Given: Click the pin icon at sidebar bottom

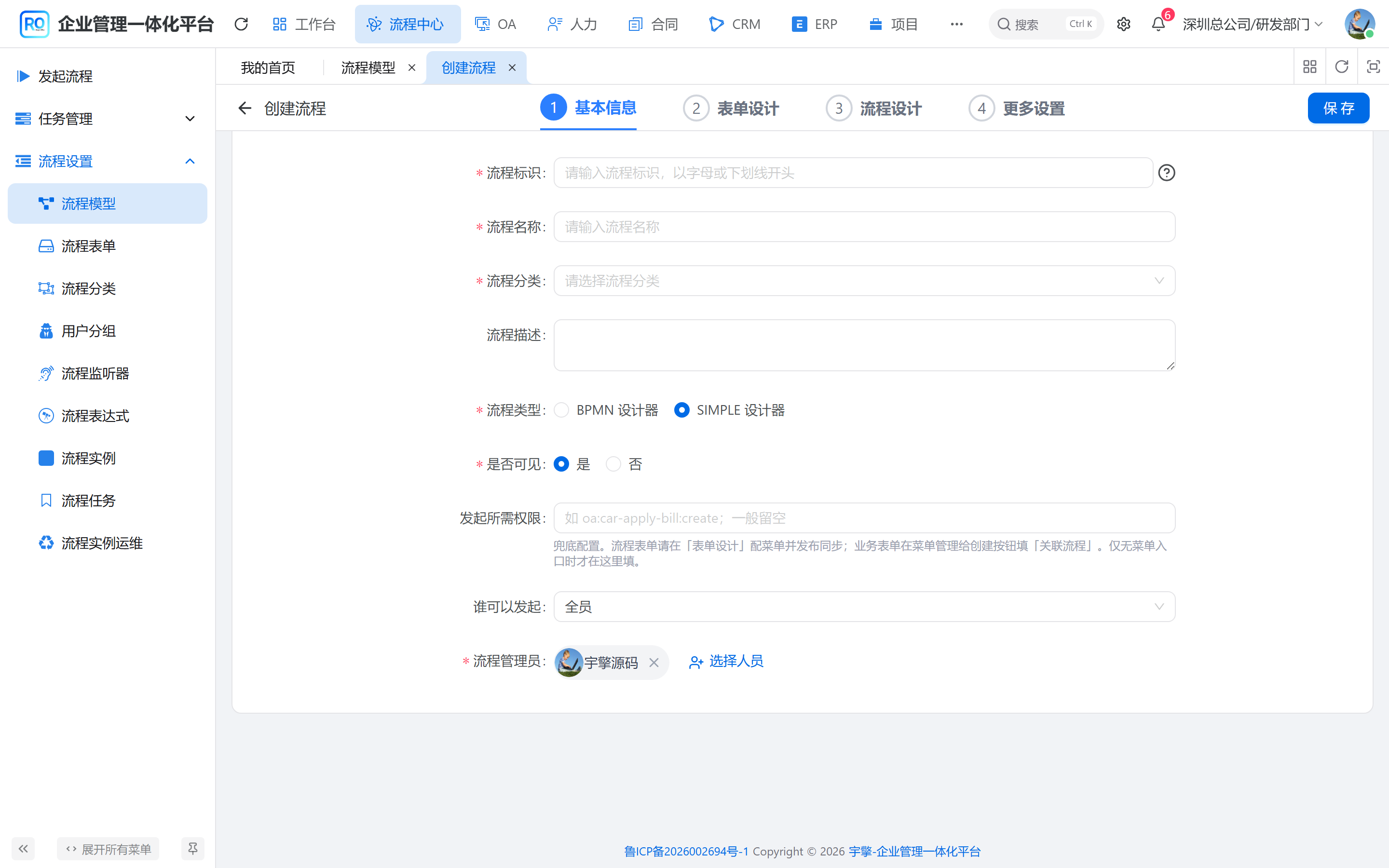Looking at the screenshot, I should pyautogui.click(x=193, y=849).
